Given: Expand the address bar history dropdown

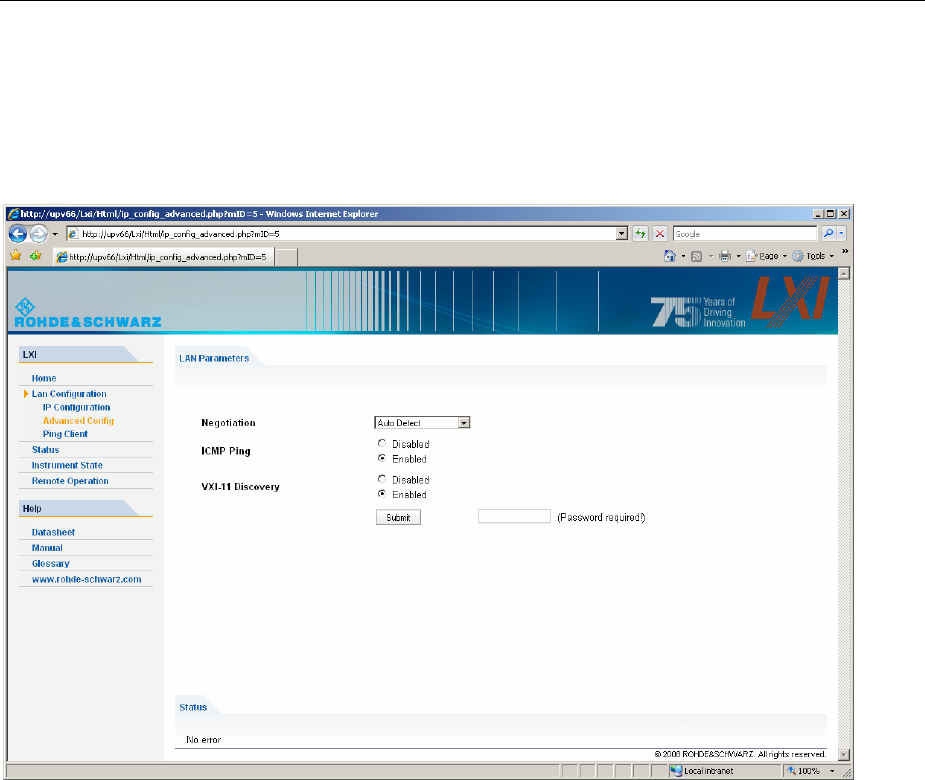Looking at the screenshot, I should tap(622, 234).
